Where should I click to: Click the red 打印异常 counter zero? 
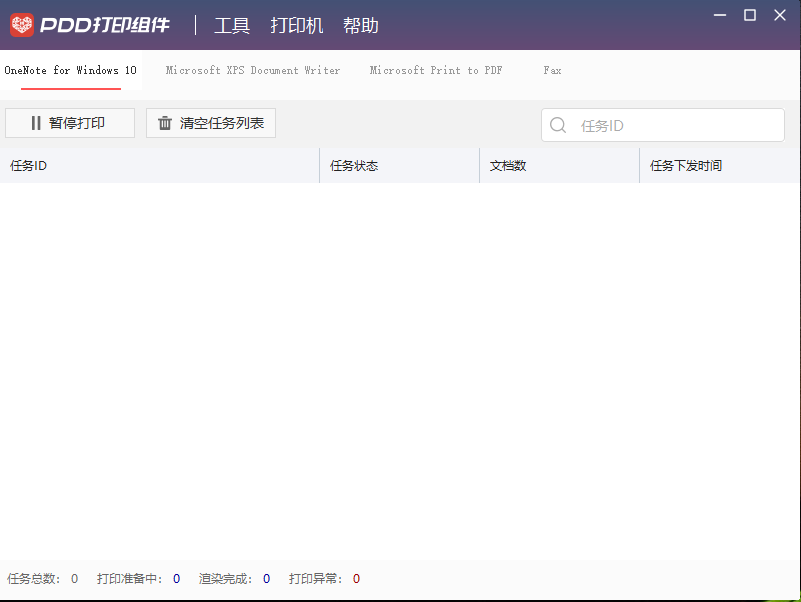[356, 578]
